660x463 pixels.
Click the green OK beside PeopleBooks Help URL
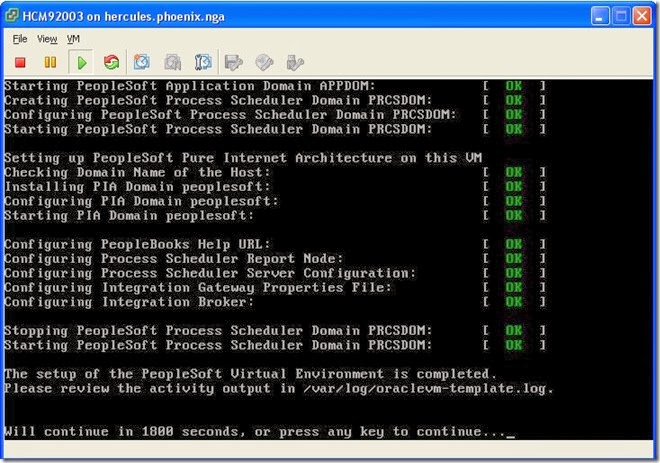click(514, 244)
